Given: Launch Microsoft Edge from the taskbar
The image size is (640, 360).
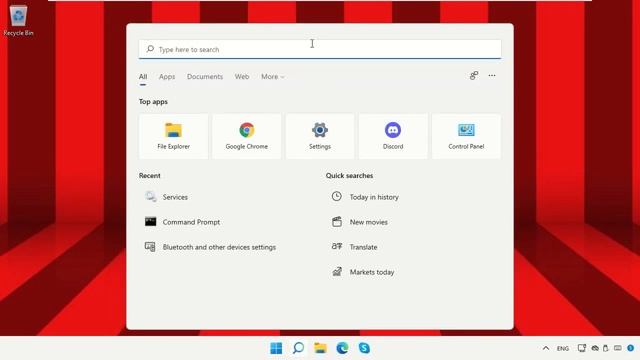Looking at the screenshot, I should (x=342, y=348).
